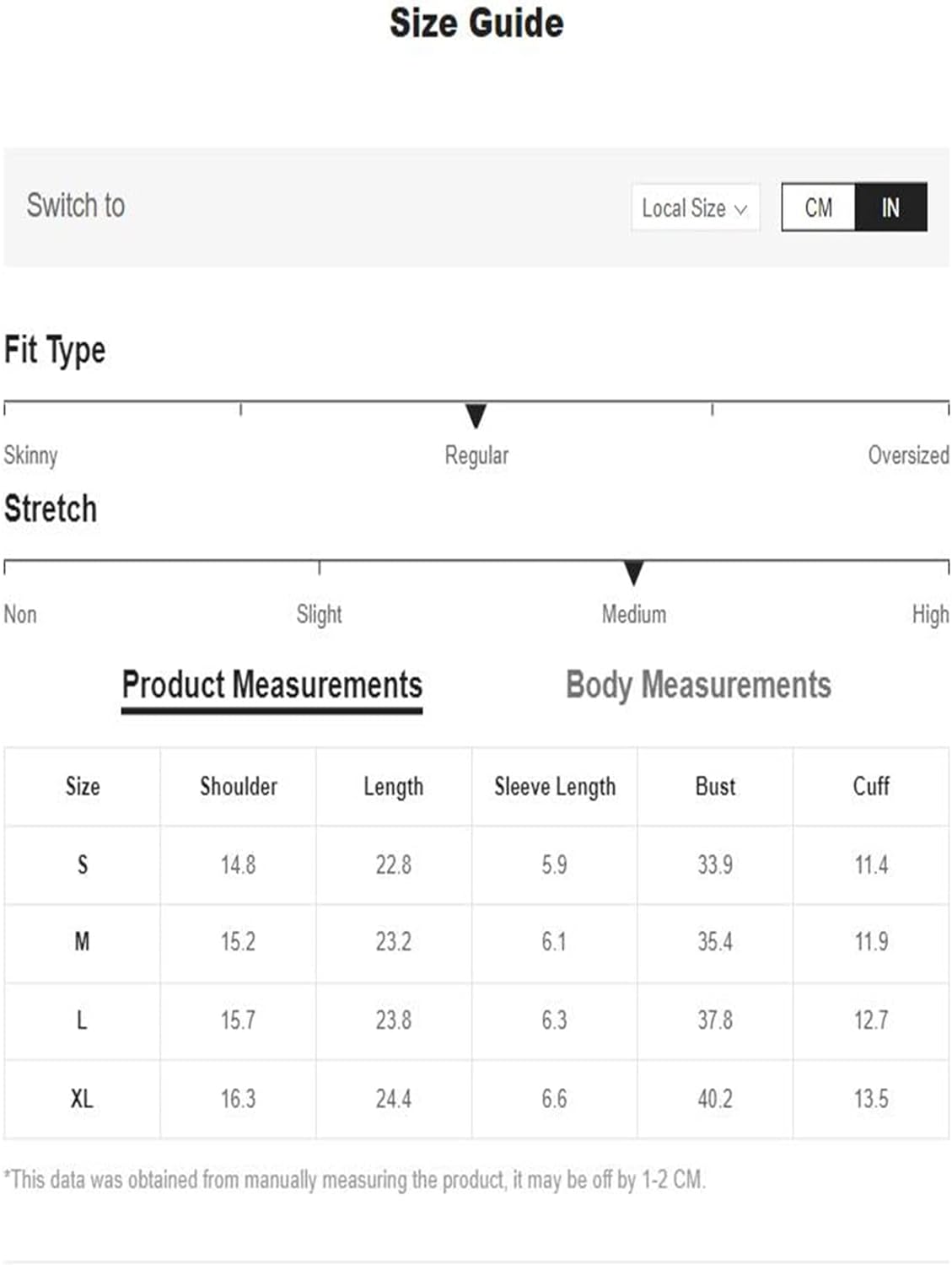Switch to Body Measurements tab
952x1265 pixels.
click(x=698, y=685)
